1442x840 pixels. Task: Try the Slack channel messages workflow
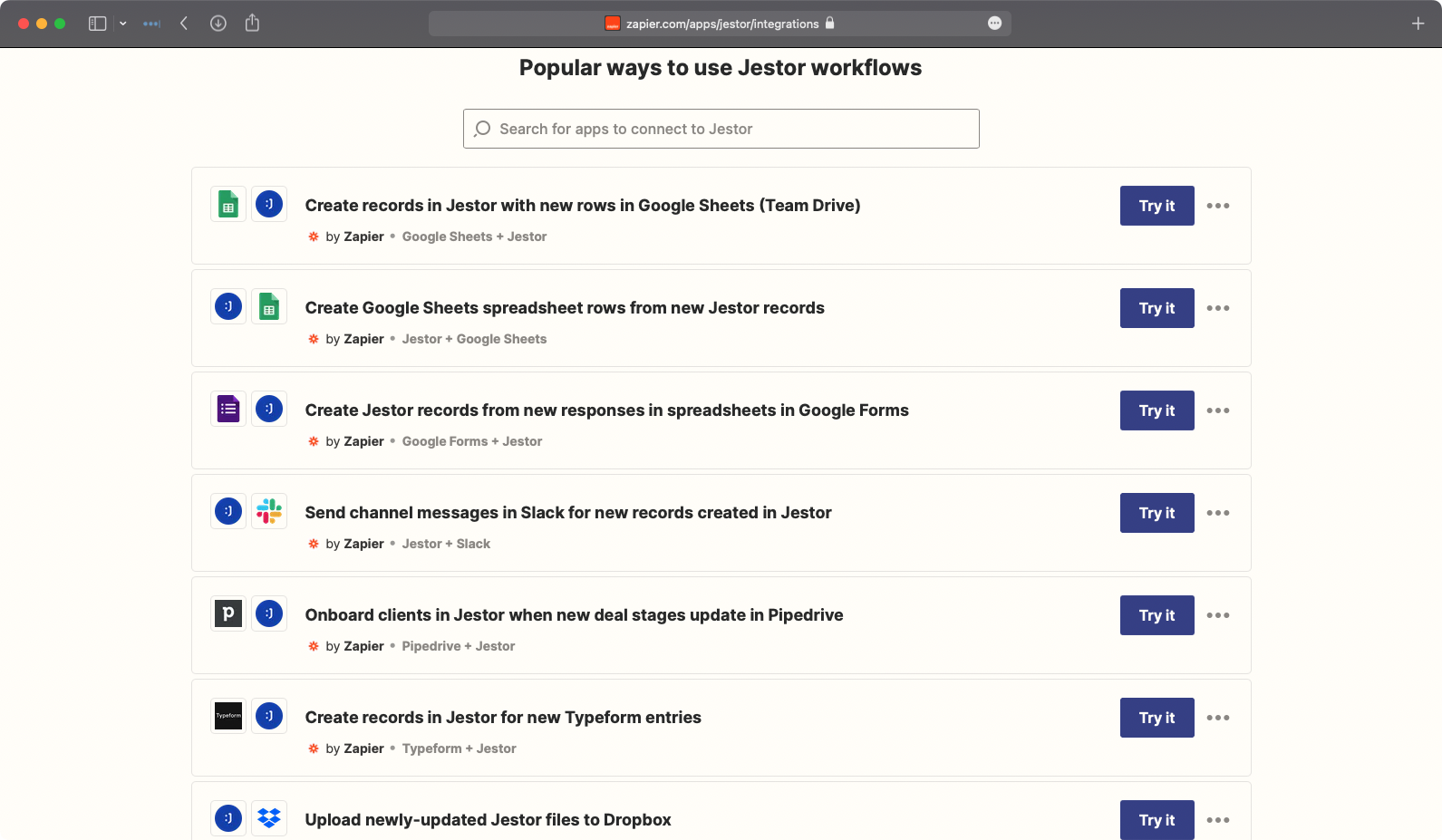coord(1157,513)
